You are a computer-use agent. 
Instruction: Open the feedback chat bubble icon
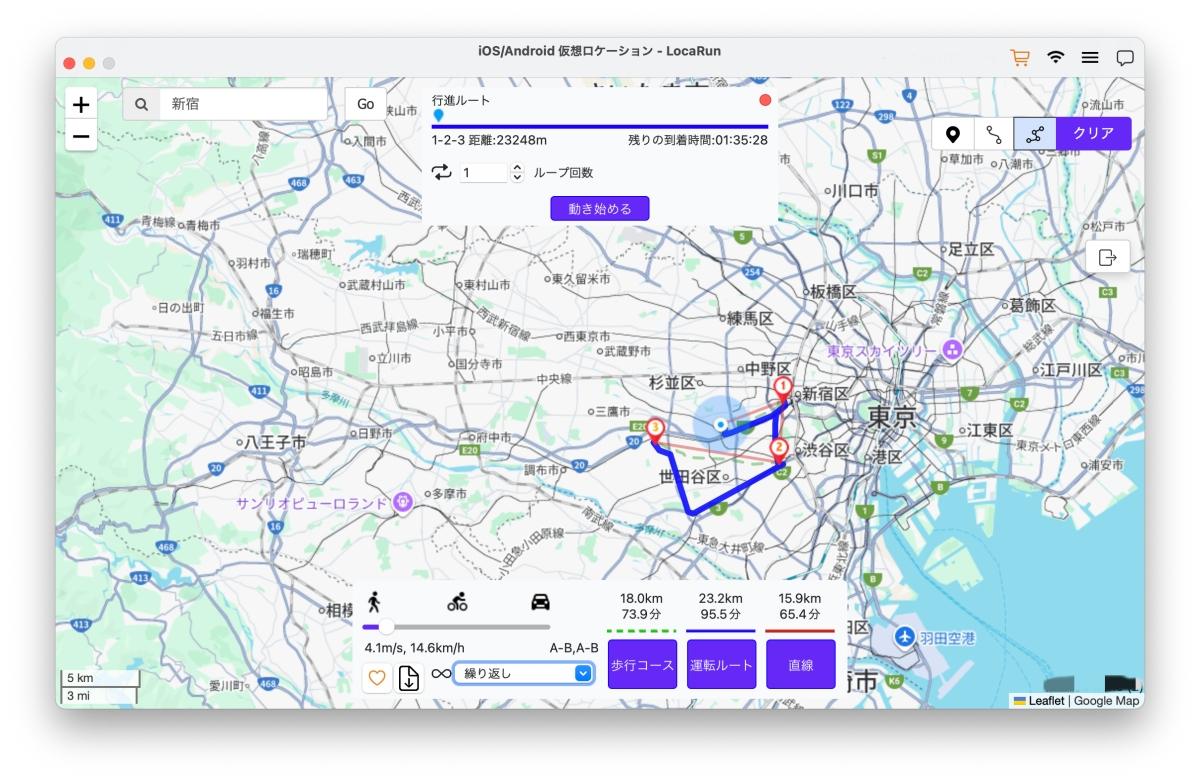(x=1125, y=58)
